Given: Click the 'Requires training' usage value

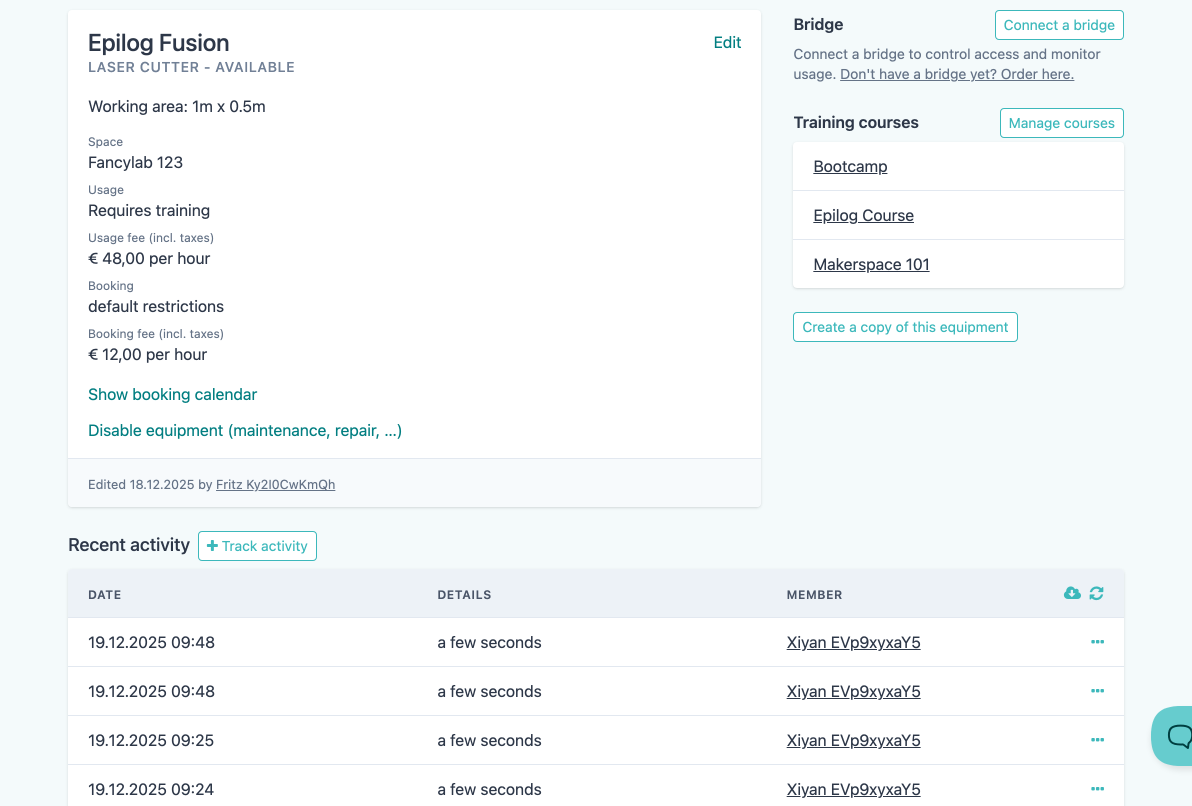Looking at the screenshot, I should point(149,211).
